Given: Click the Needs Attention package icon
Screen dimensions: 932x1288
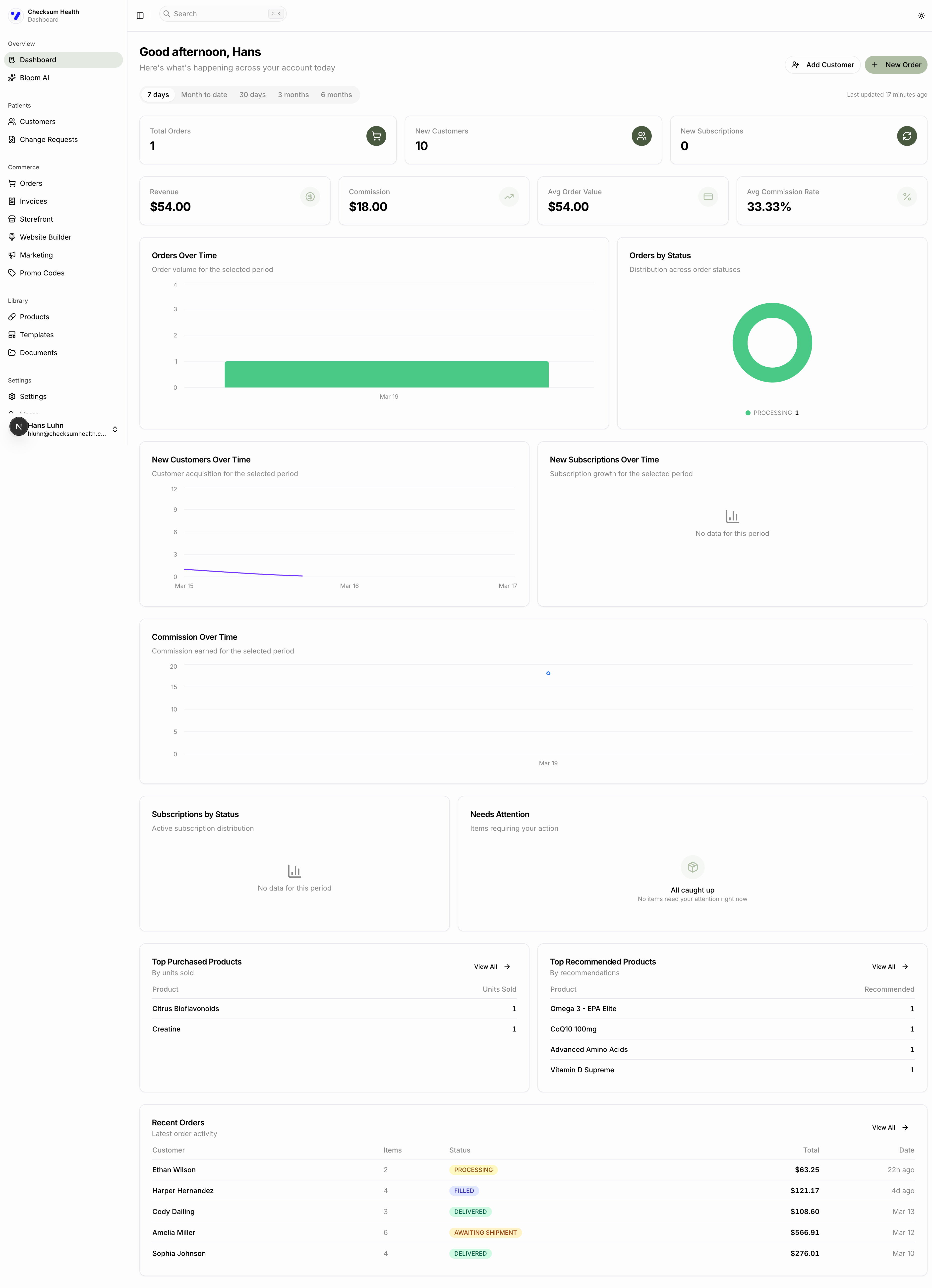Looking at the screenshot, I should tap(693, 867).
